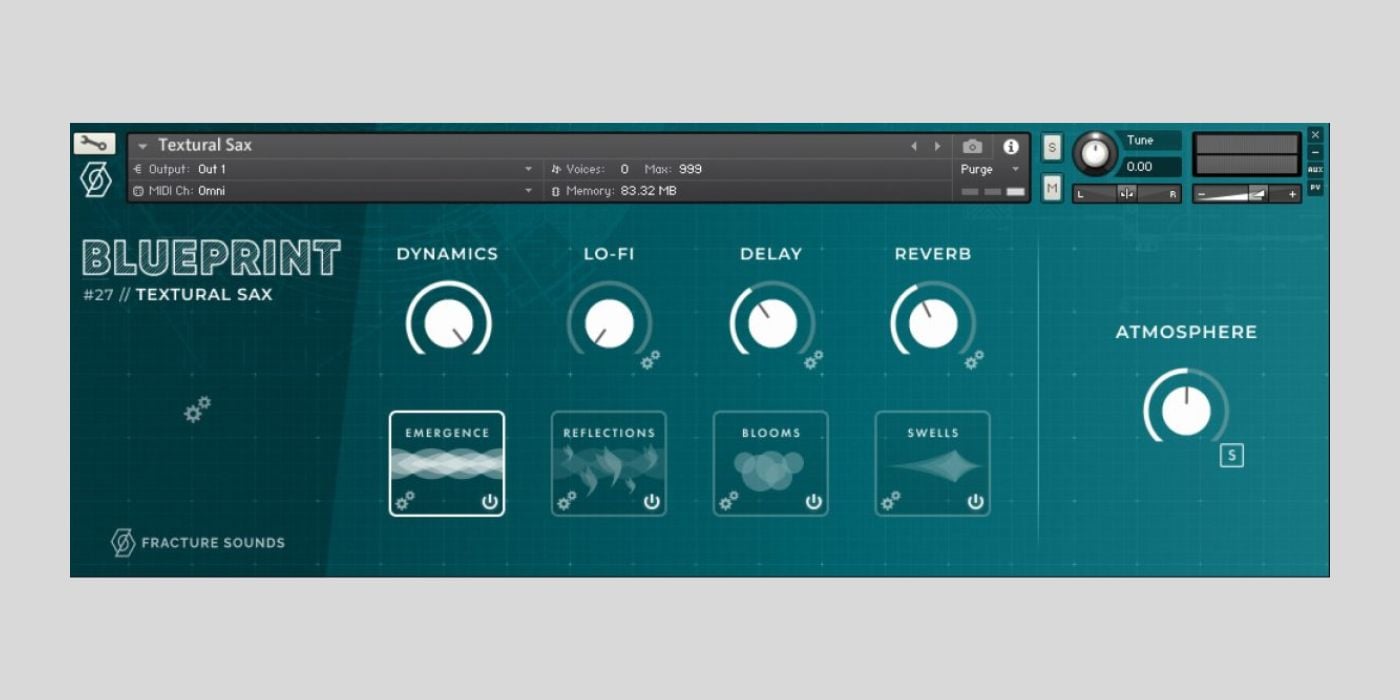The image size is (1400, 700).
Task: Select the Blooms layer tile
Action: tap(771, 464)
